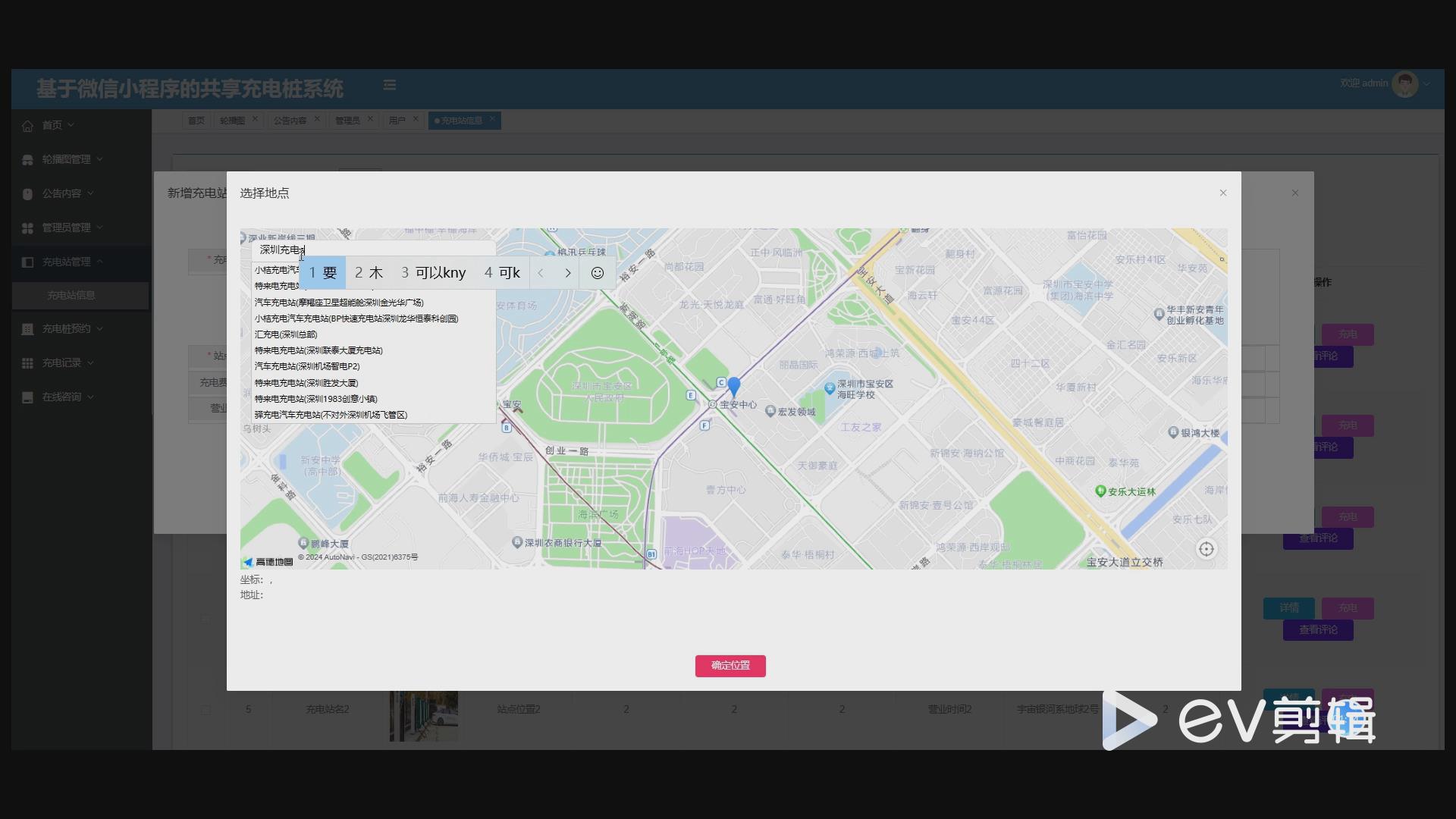Click the map geolocation target icon
Image resolution: width=1456 pixels, height=819 pixels.
pyautogui.click(x=1206, y=549)
